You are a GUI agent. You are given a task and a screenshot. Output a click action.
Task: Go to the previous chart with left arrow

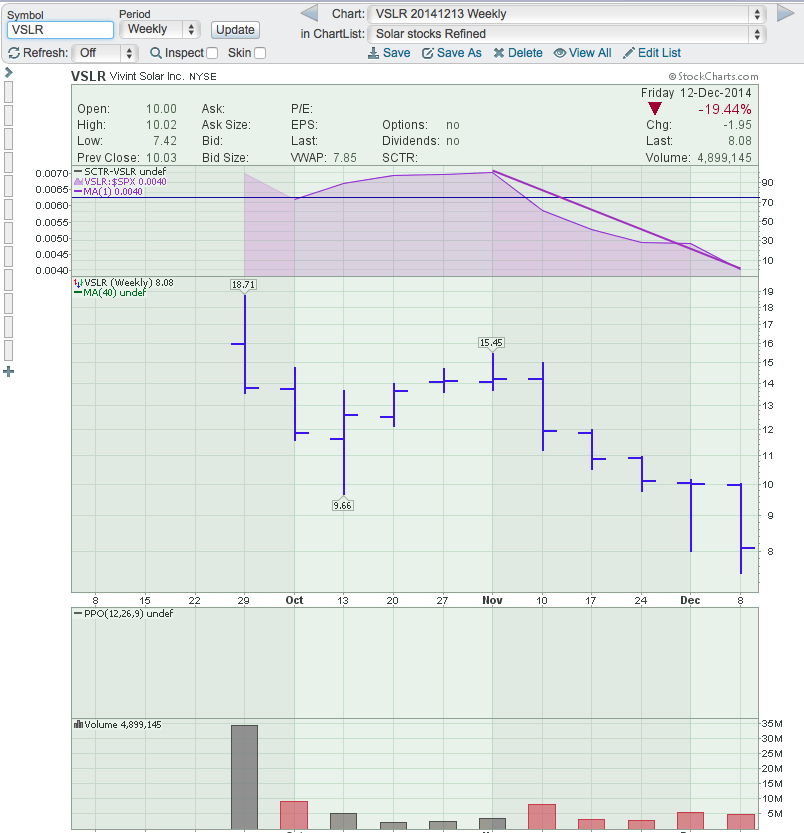(x=309, y=13)
